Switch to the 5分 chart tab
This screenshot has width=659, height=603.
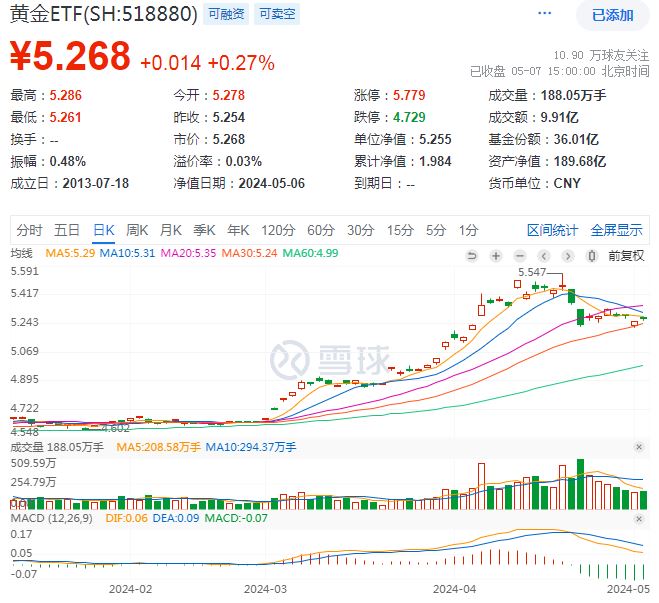(436, 230)
